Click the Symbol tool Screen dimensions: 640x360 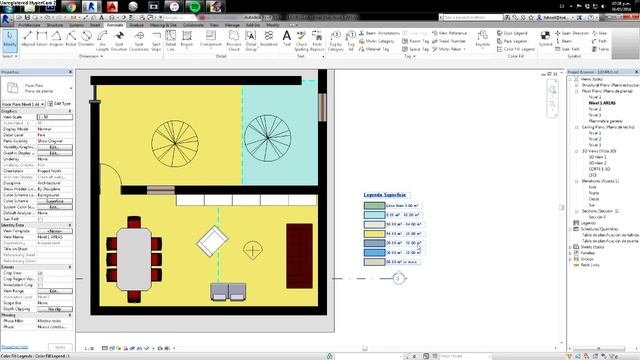545,38
